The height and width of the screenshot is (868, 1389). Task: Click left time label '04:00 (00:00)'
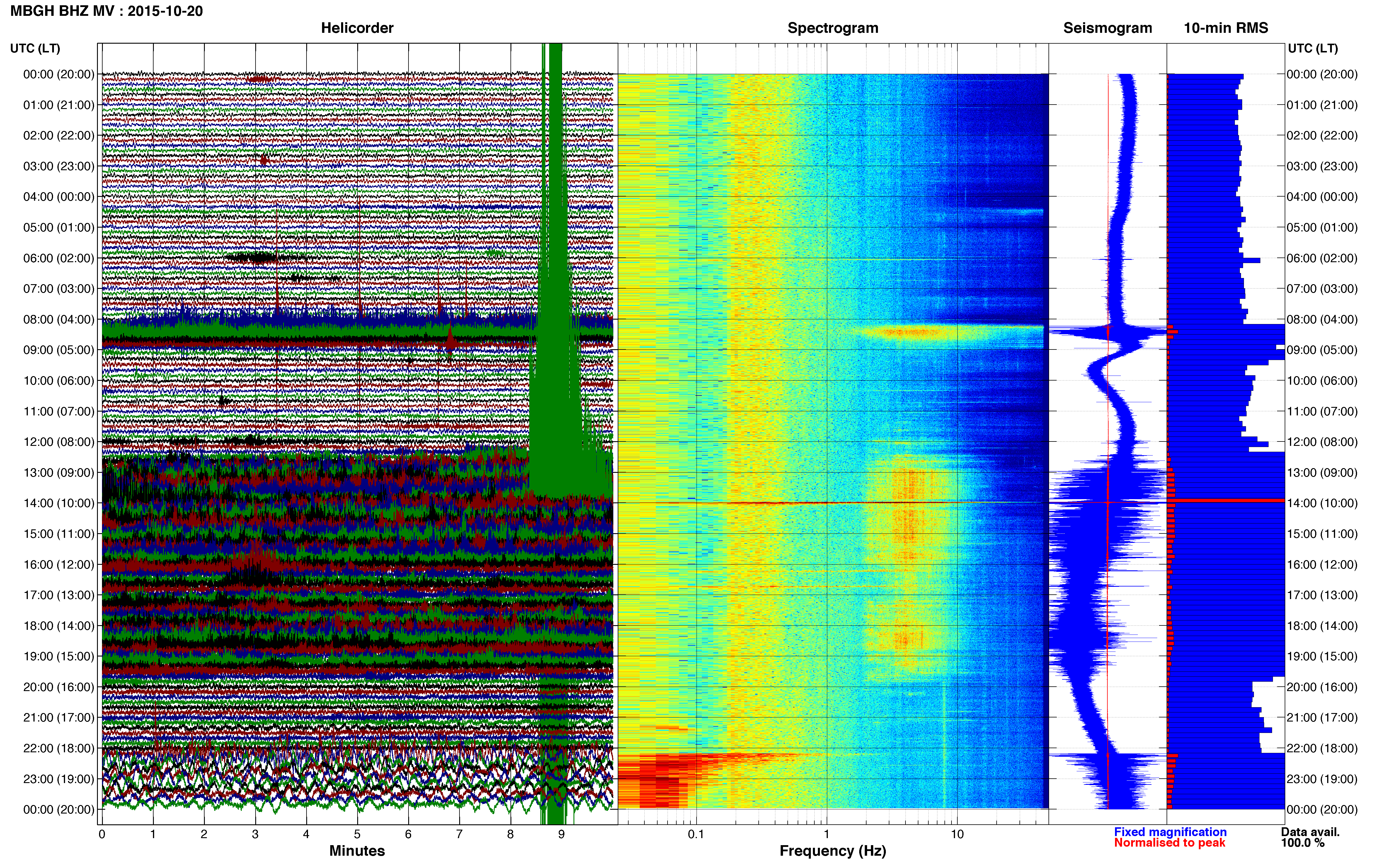[x=59, y=197]
